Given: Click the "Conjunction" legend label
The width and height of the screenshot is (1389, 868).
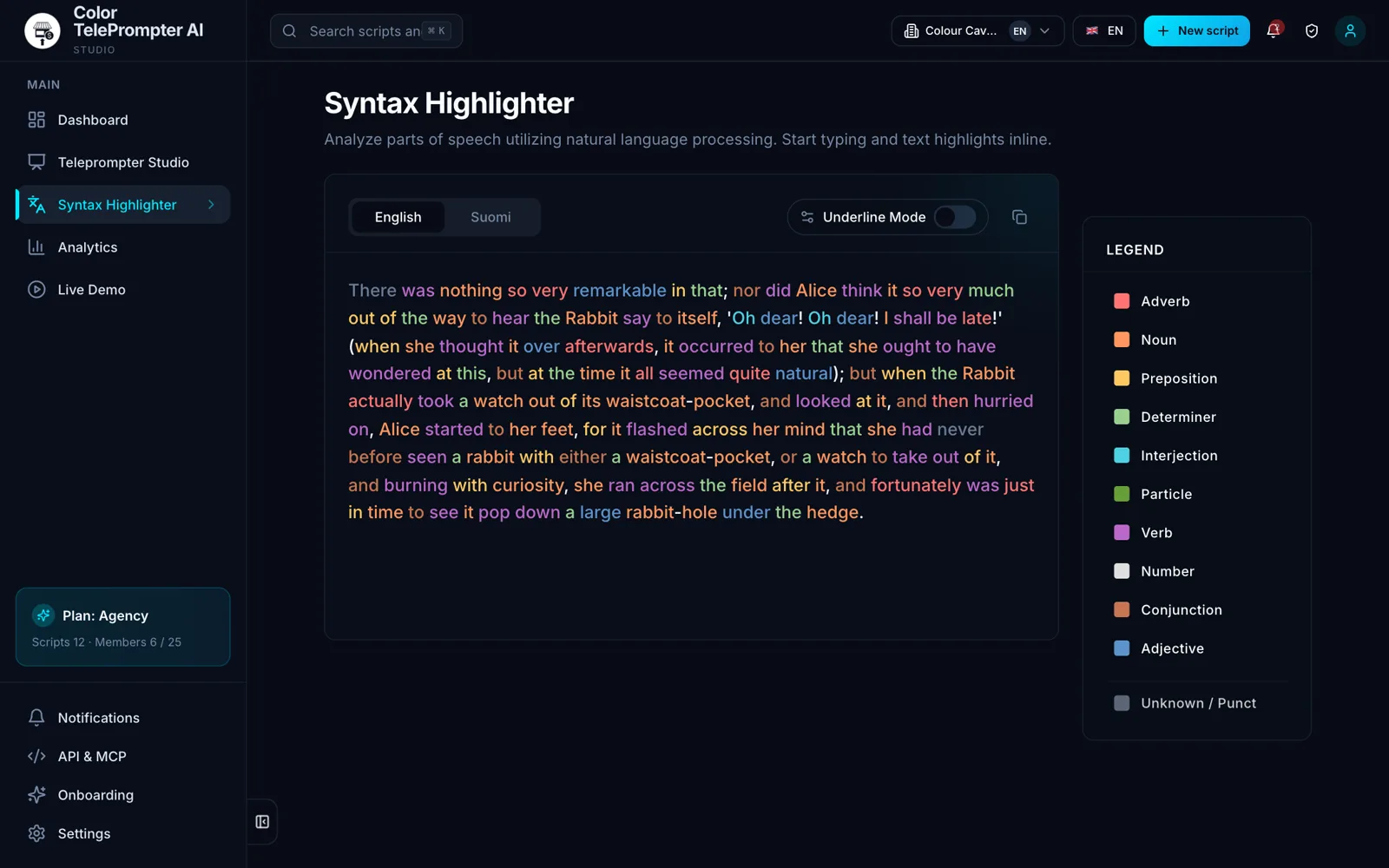Looking at the screenshot, I should pos(1182,610).
